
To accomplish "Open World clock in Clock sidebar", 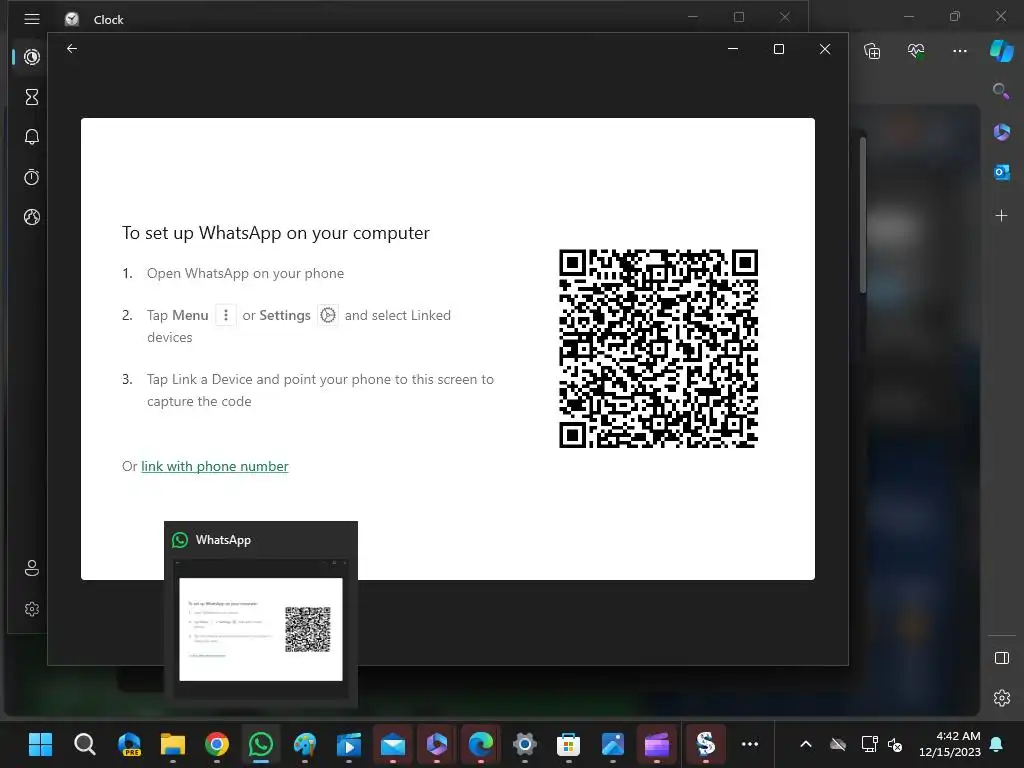I will (x=31, y=217).
